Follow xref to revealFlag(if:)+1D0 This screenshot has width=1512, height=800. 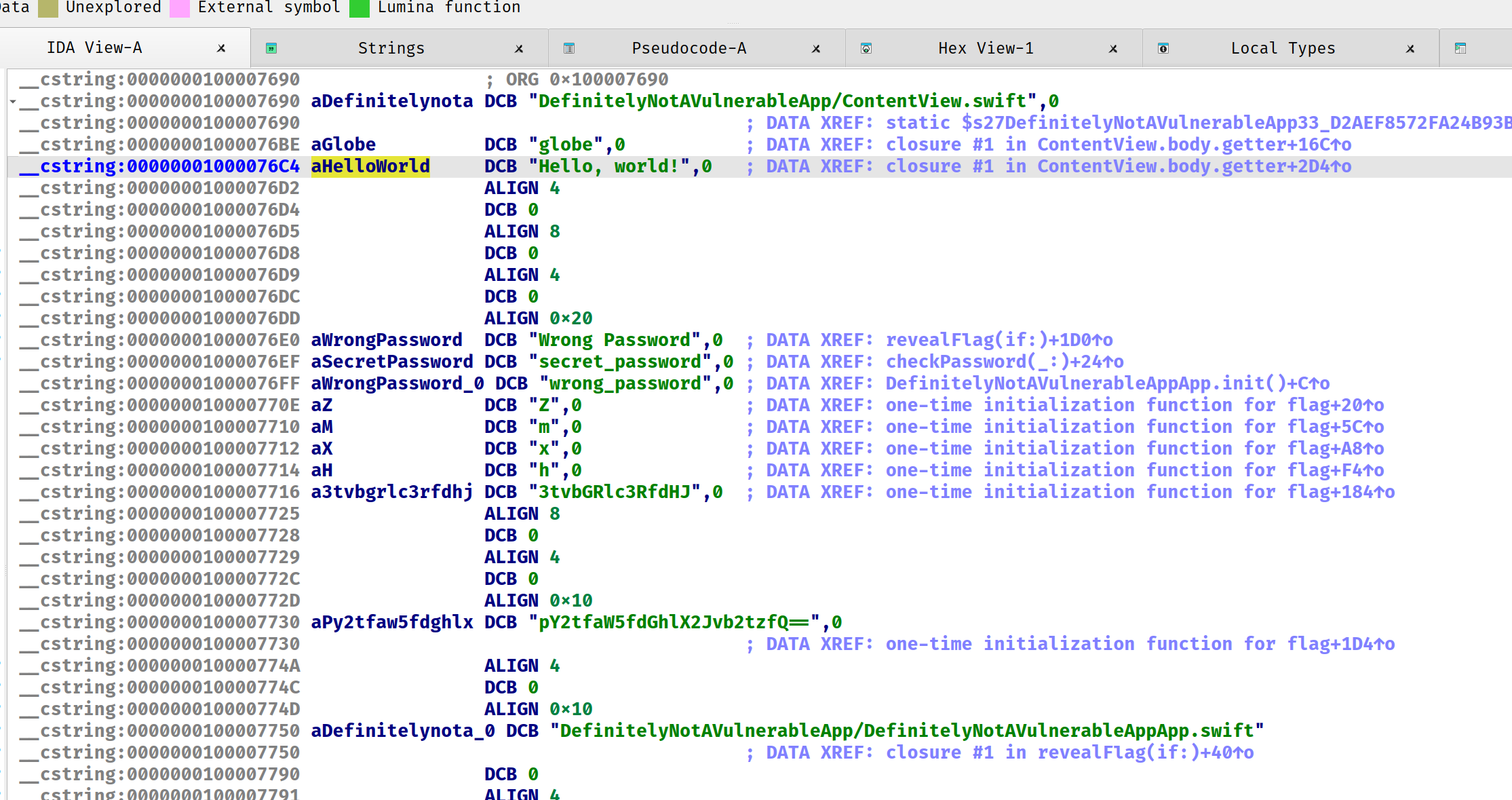[999, 340]
